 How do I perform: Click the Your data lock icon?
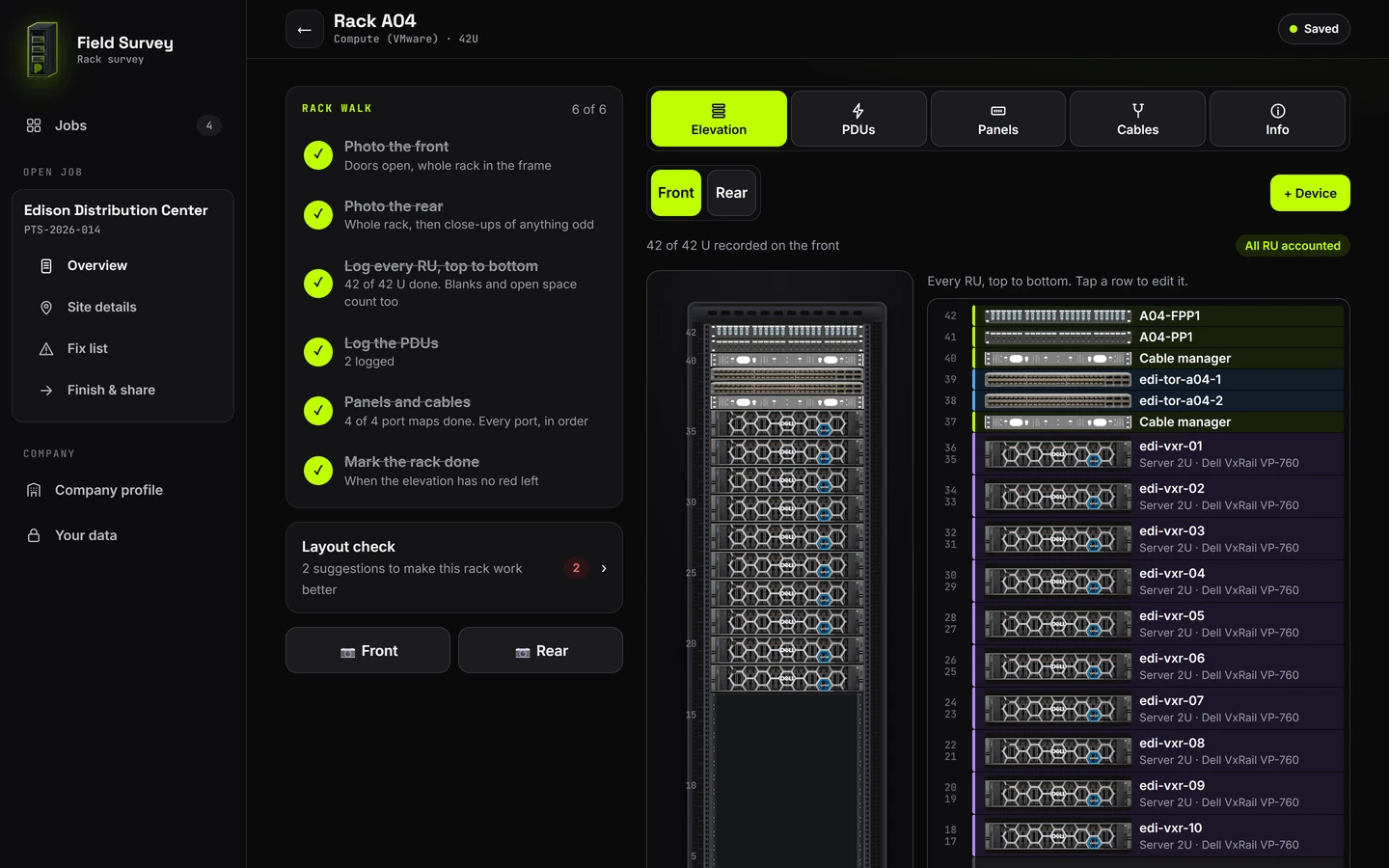coord(34,535)
